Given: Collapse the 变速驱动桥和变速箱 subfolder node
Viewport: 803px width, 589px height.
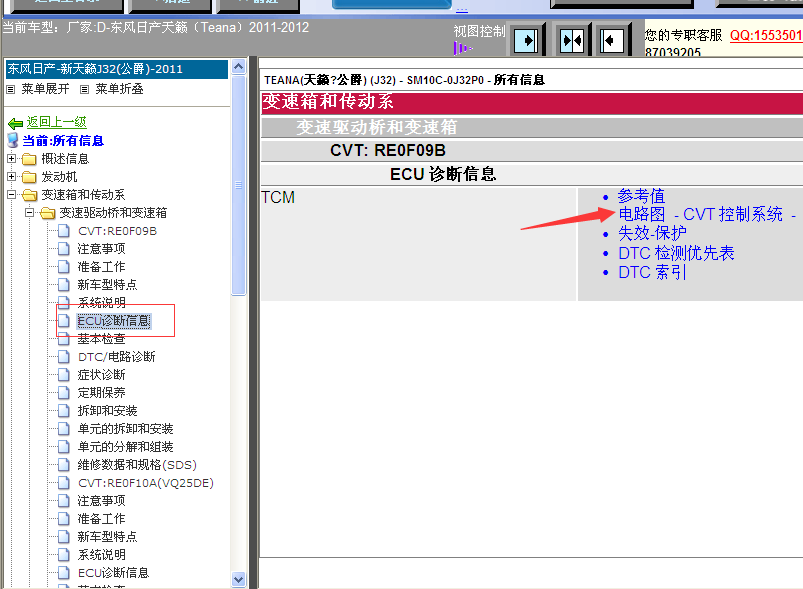Looking at the screenshot, I should [29, 213].
